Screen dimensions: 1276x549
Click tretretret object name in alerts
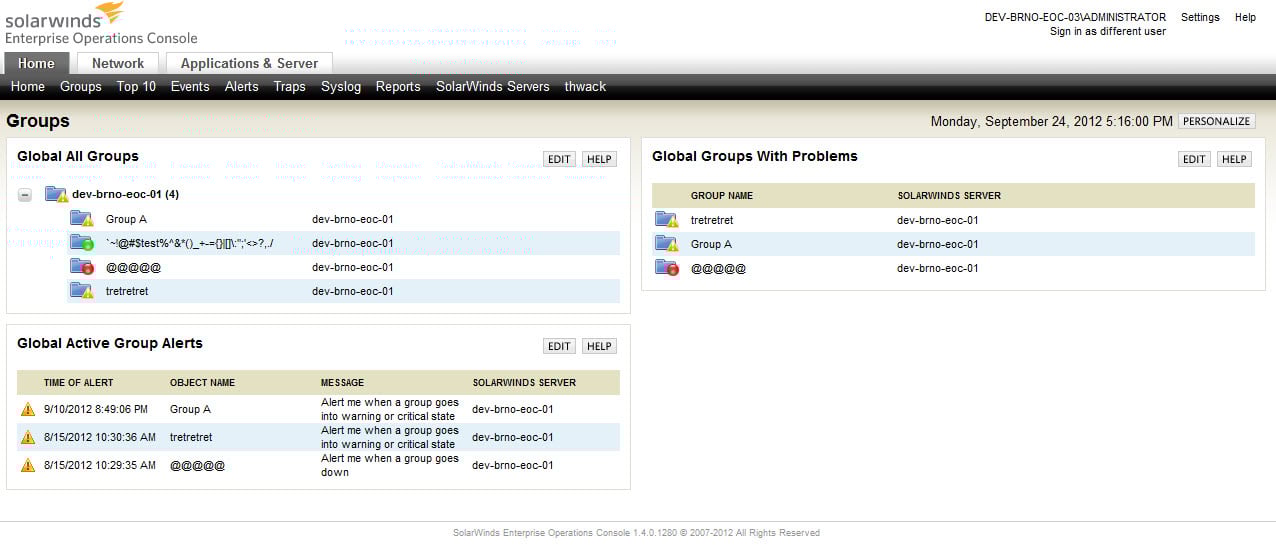coord(191,437)
